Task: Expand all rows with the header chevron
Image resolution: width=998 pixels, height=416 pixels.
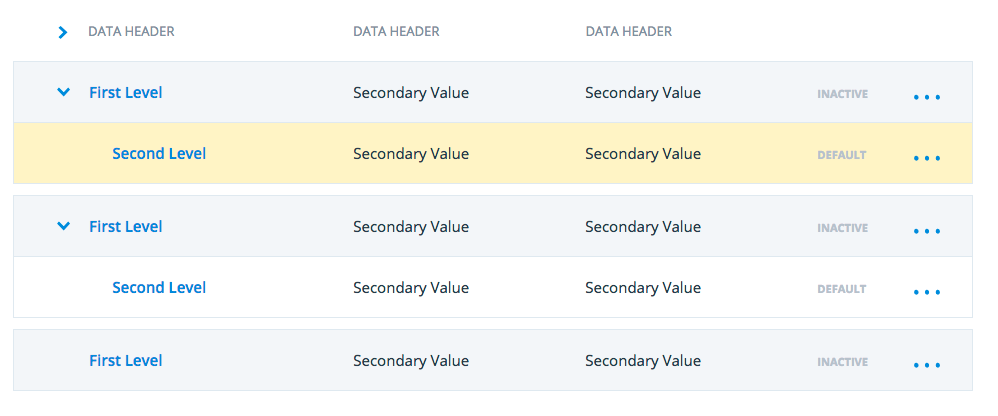Action: click(62, 32)
